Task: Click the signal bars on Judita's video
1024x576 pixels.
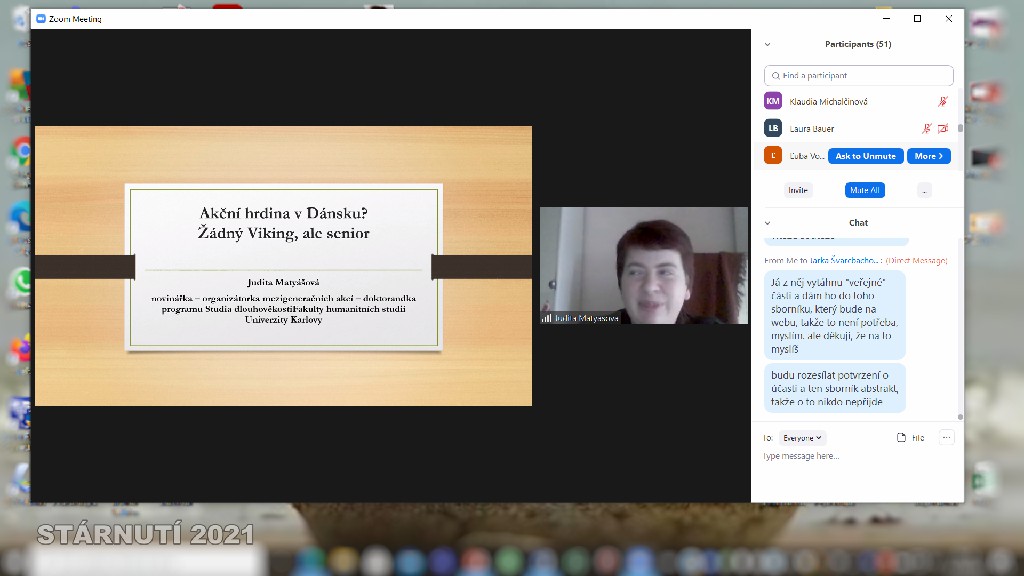Action: tap(547, 318)
